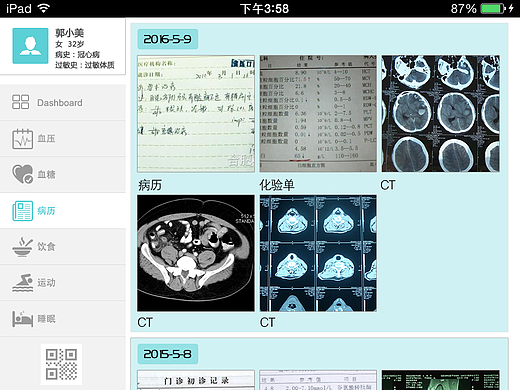Screen dimensions: 520x390
Task: Tap the battery status icon
Action: (x=493, y=8)
